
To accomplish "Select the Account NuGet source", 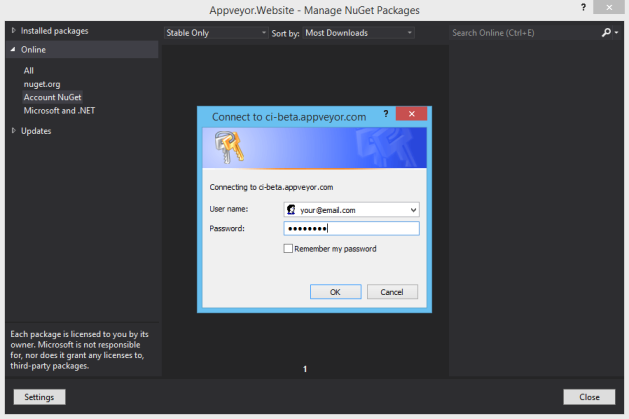I will pos(53,97).
